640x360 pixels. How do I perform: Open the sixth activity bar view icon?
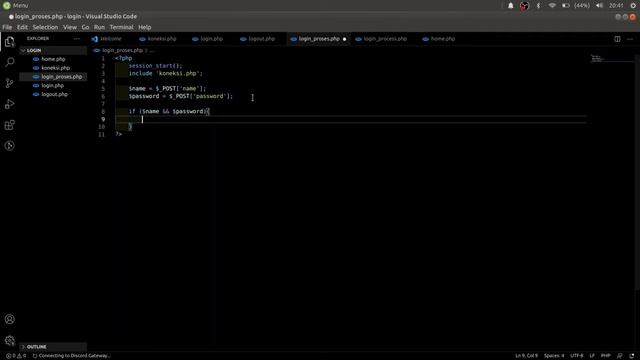pyautogui.click(x=9, y=146)
